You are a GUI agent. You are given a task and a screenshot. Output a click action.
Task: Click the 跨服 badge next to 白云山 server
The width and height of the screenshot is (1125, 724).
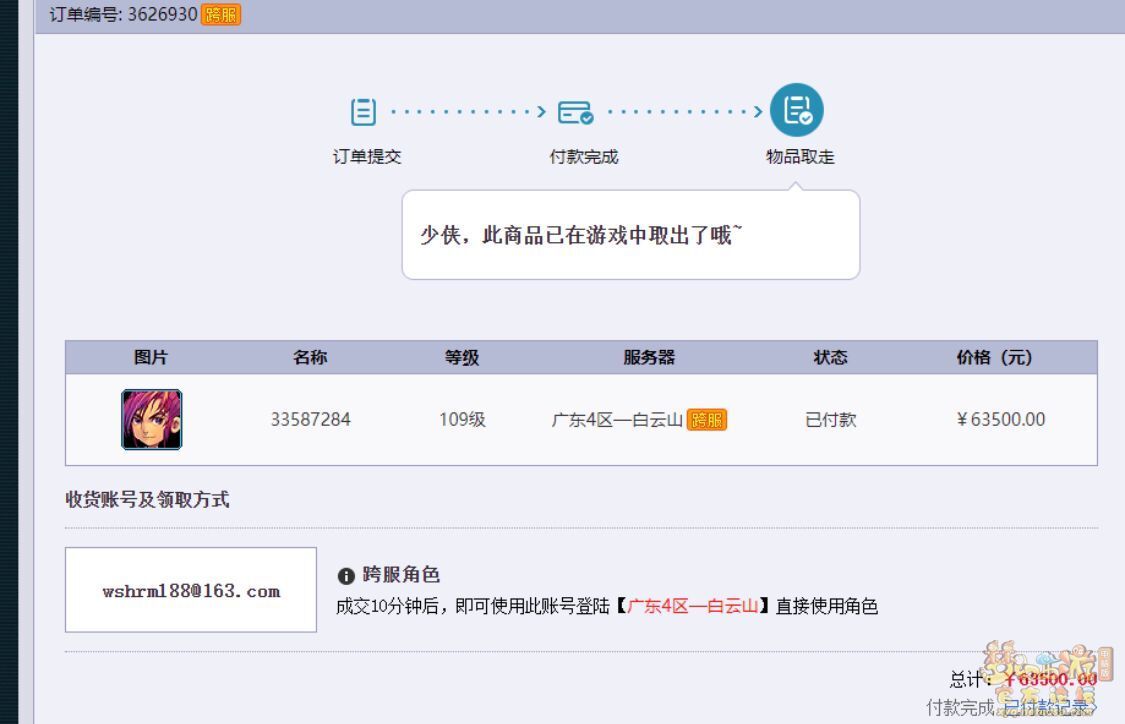point(707,420)
